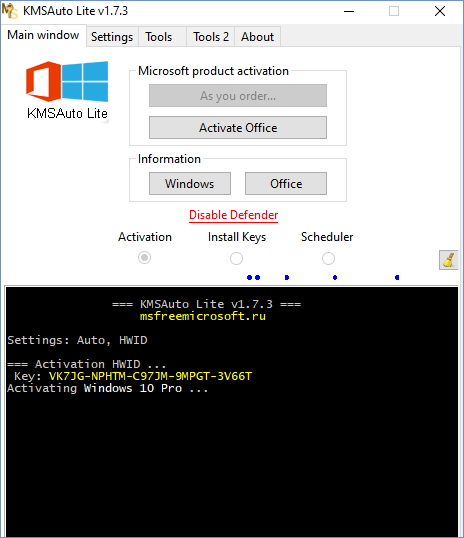
Task: Open the Tools 2 tab
Action: [210, 37]
